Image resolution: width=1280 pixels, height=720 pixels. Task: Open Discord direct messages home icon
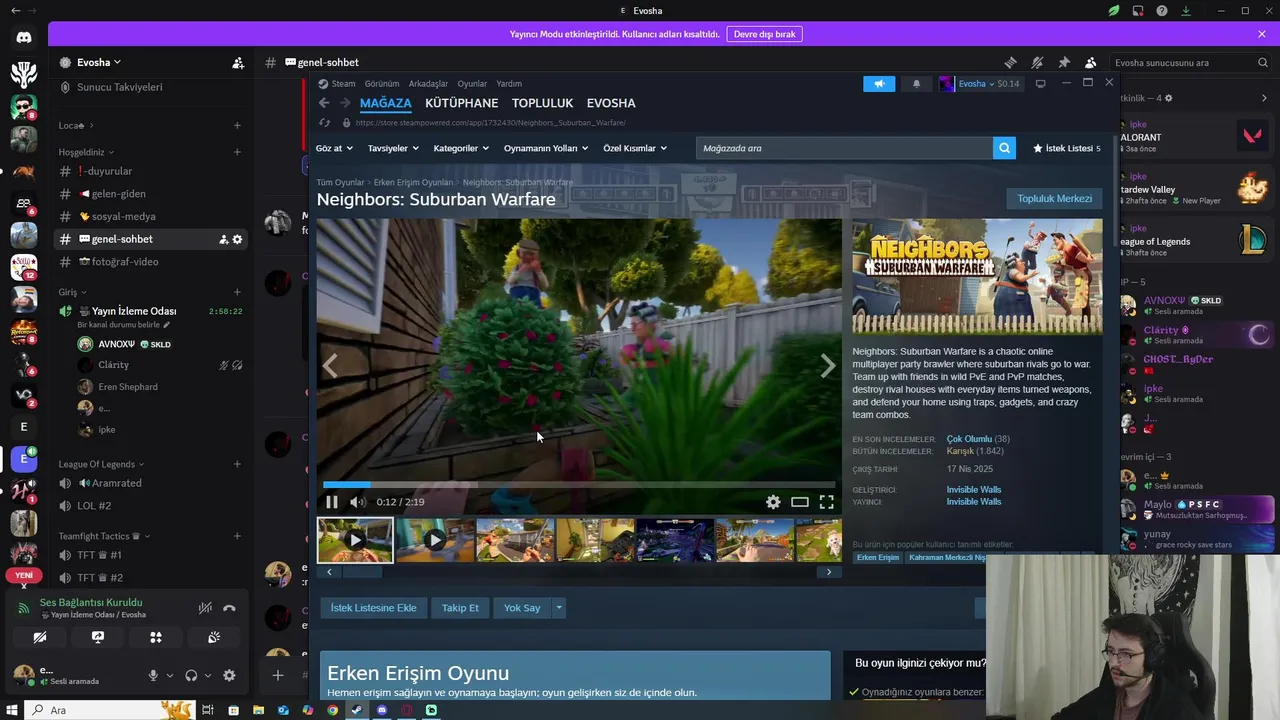coord(24,37)
